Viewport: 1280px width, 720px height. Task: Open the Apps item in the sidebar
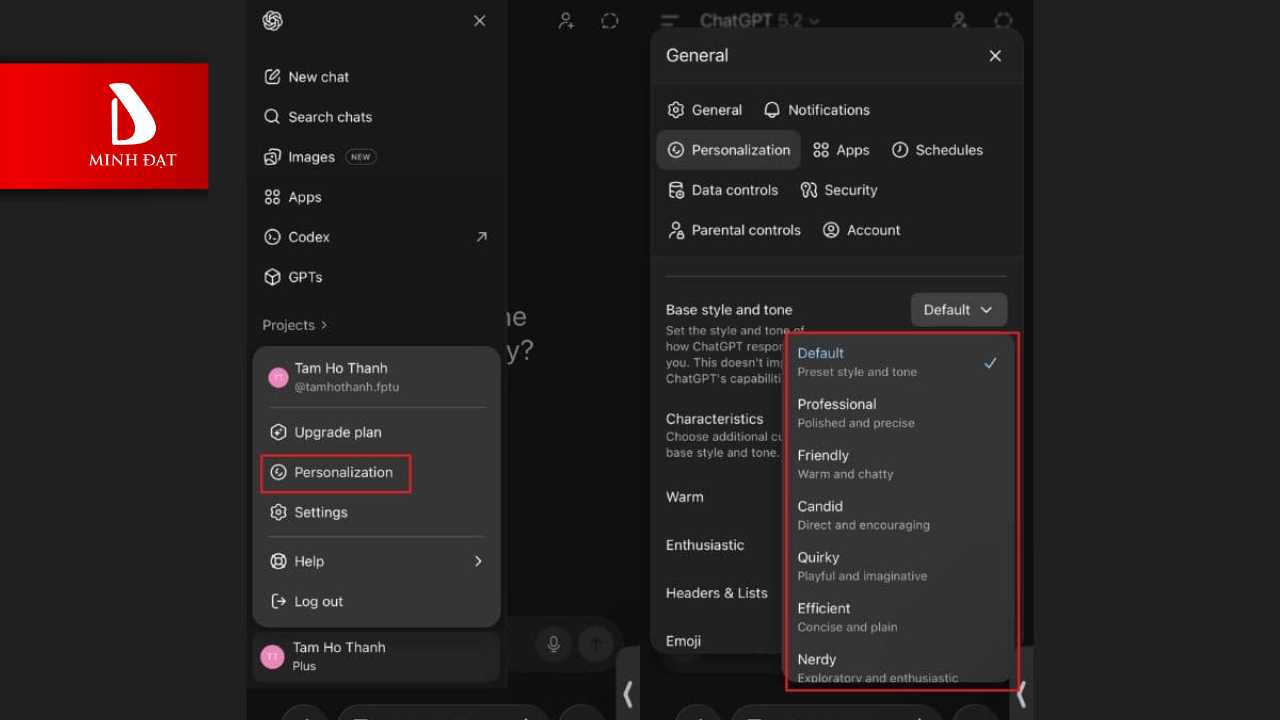304,197
